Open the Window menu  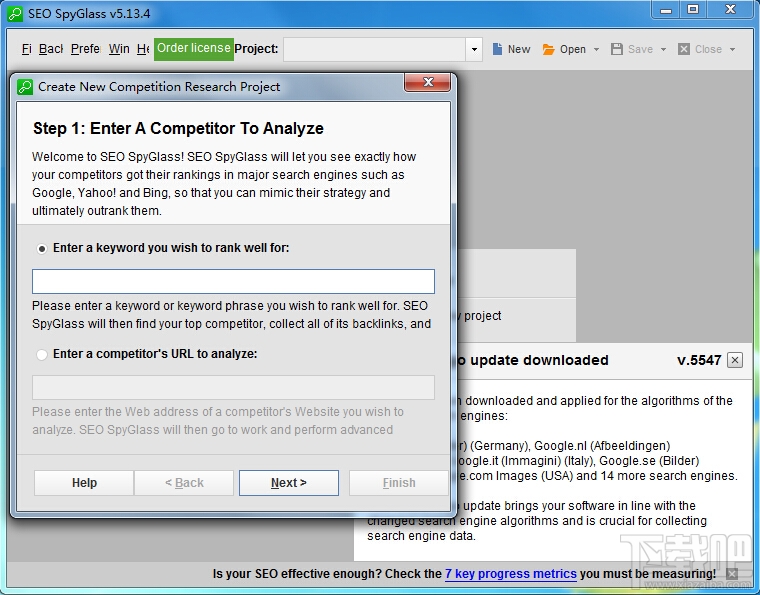pos(119,49)
